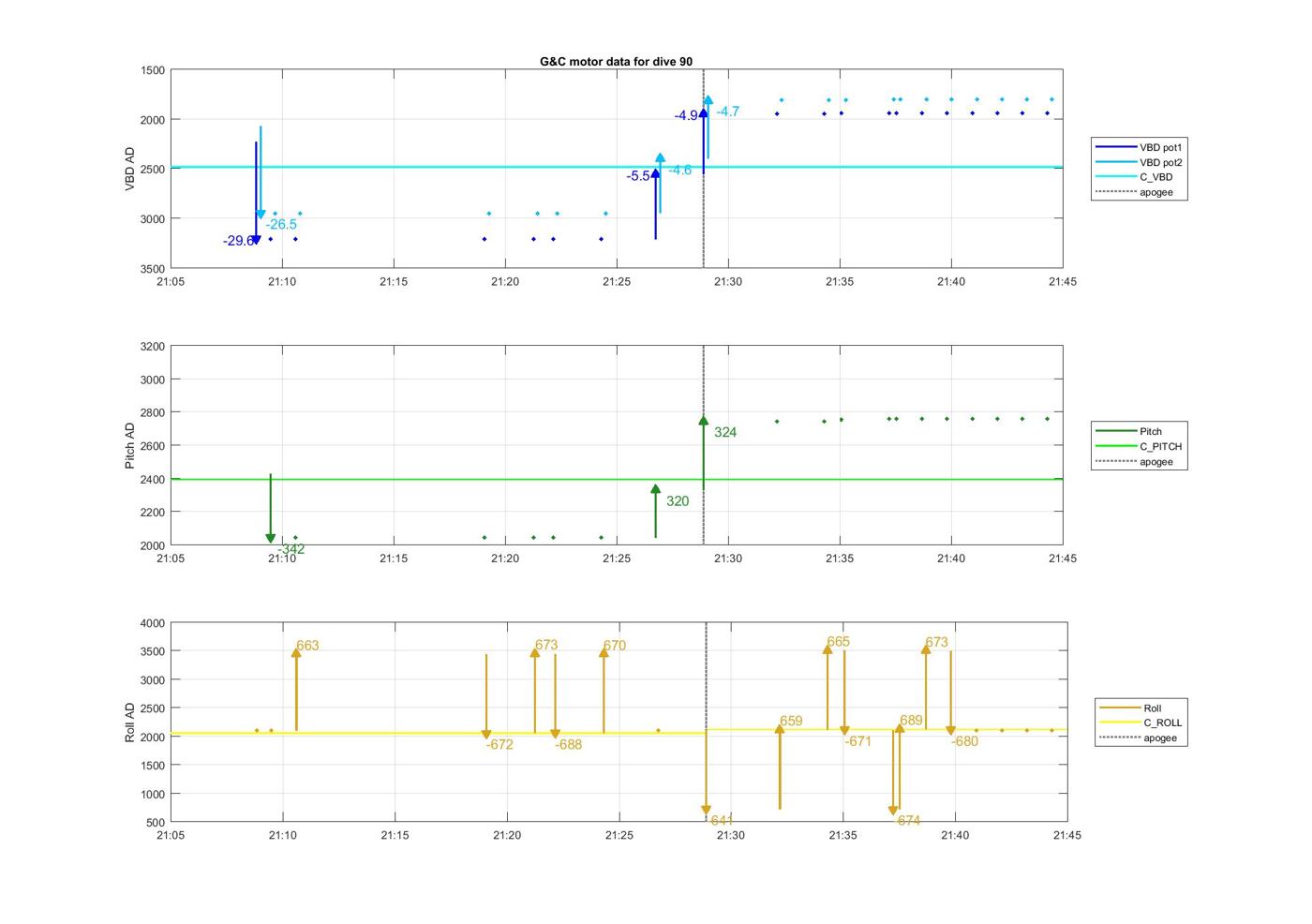The width and height of the screenshot is (1312, 924).
Task: Click the plot title 'G&C motor data for dive 90'
Action: click(616, 62)
